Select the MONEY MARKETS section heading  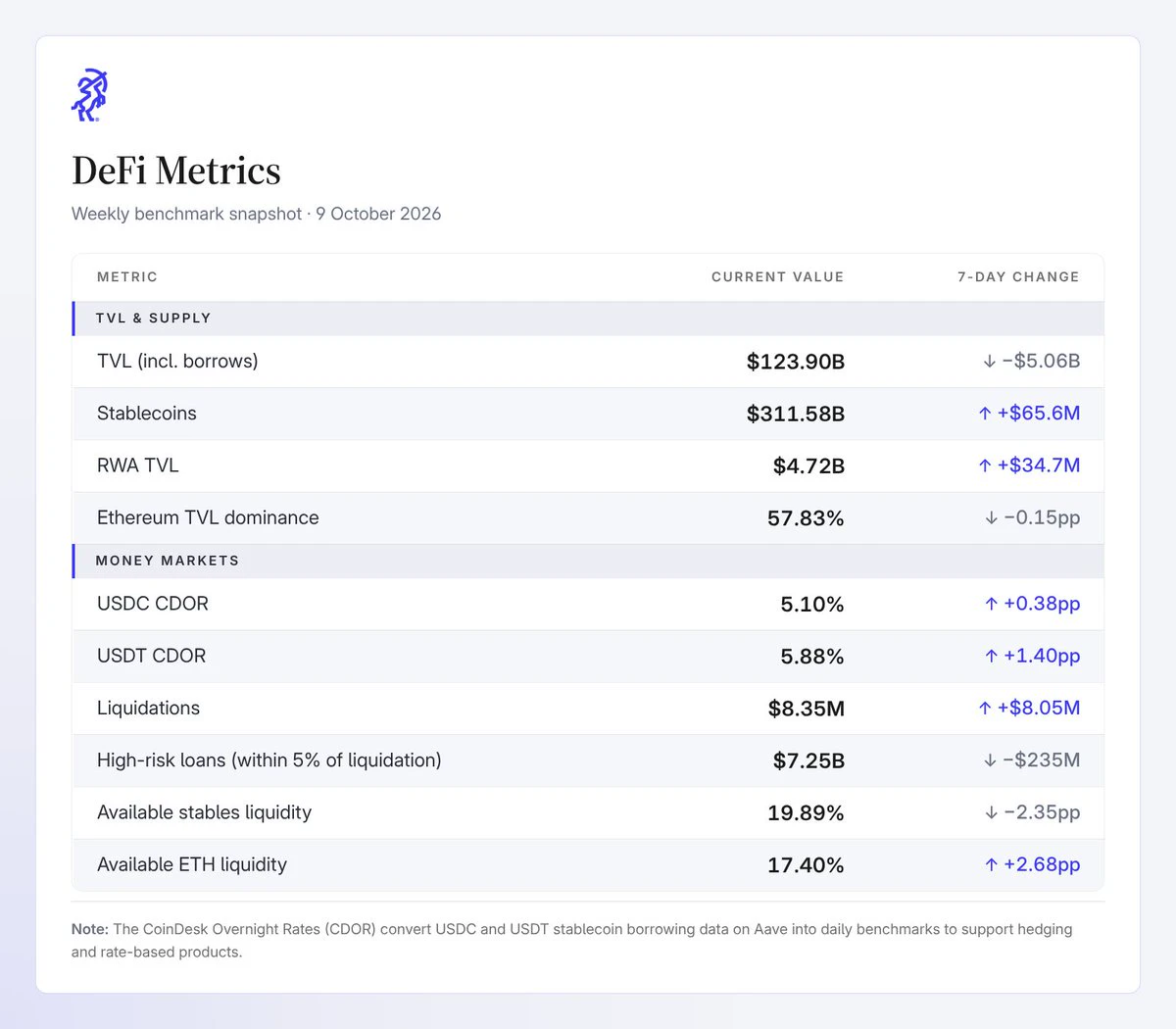point(168,561)
